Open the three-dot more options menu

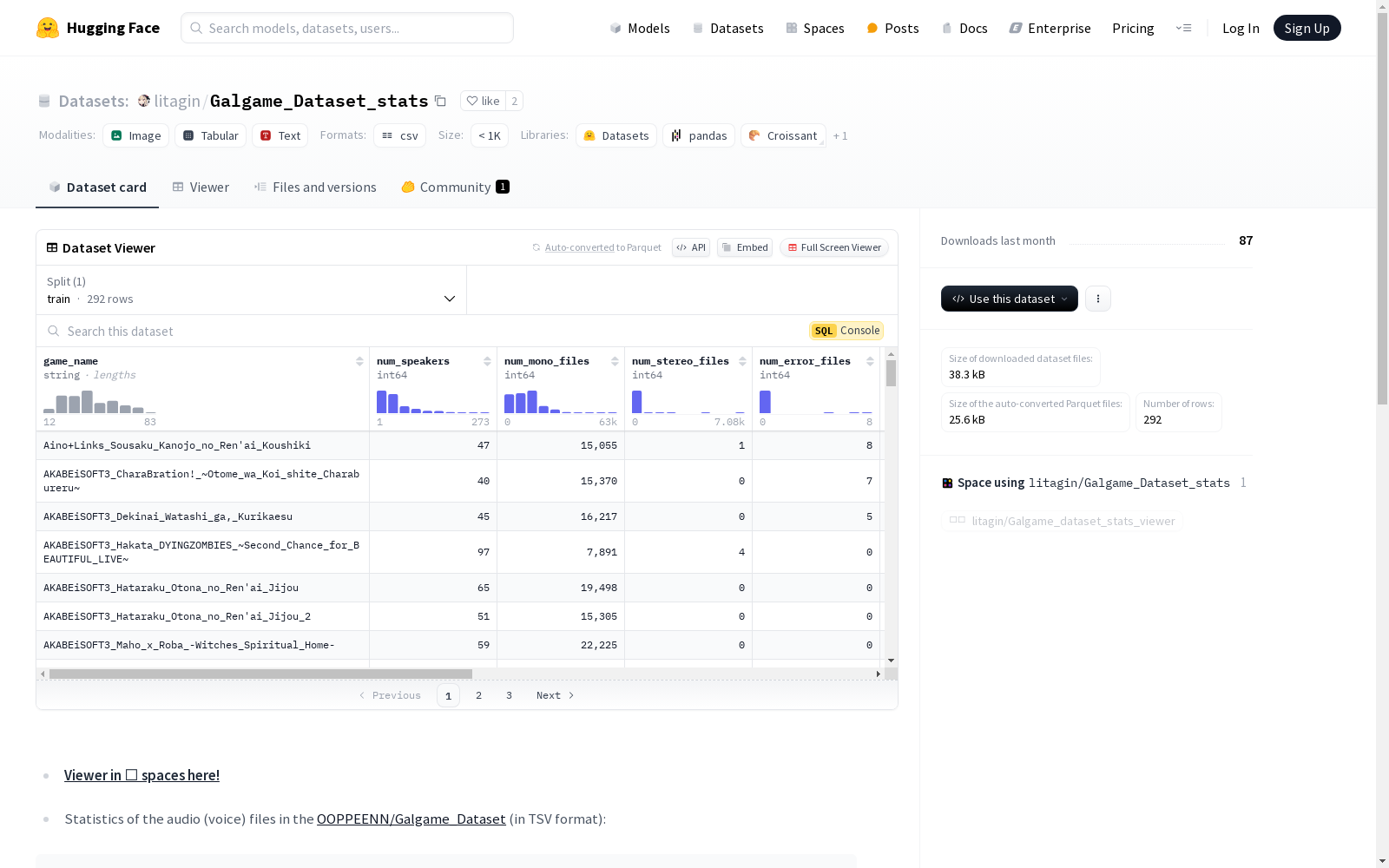pyautogui.click(x=1098, y=299)
